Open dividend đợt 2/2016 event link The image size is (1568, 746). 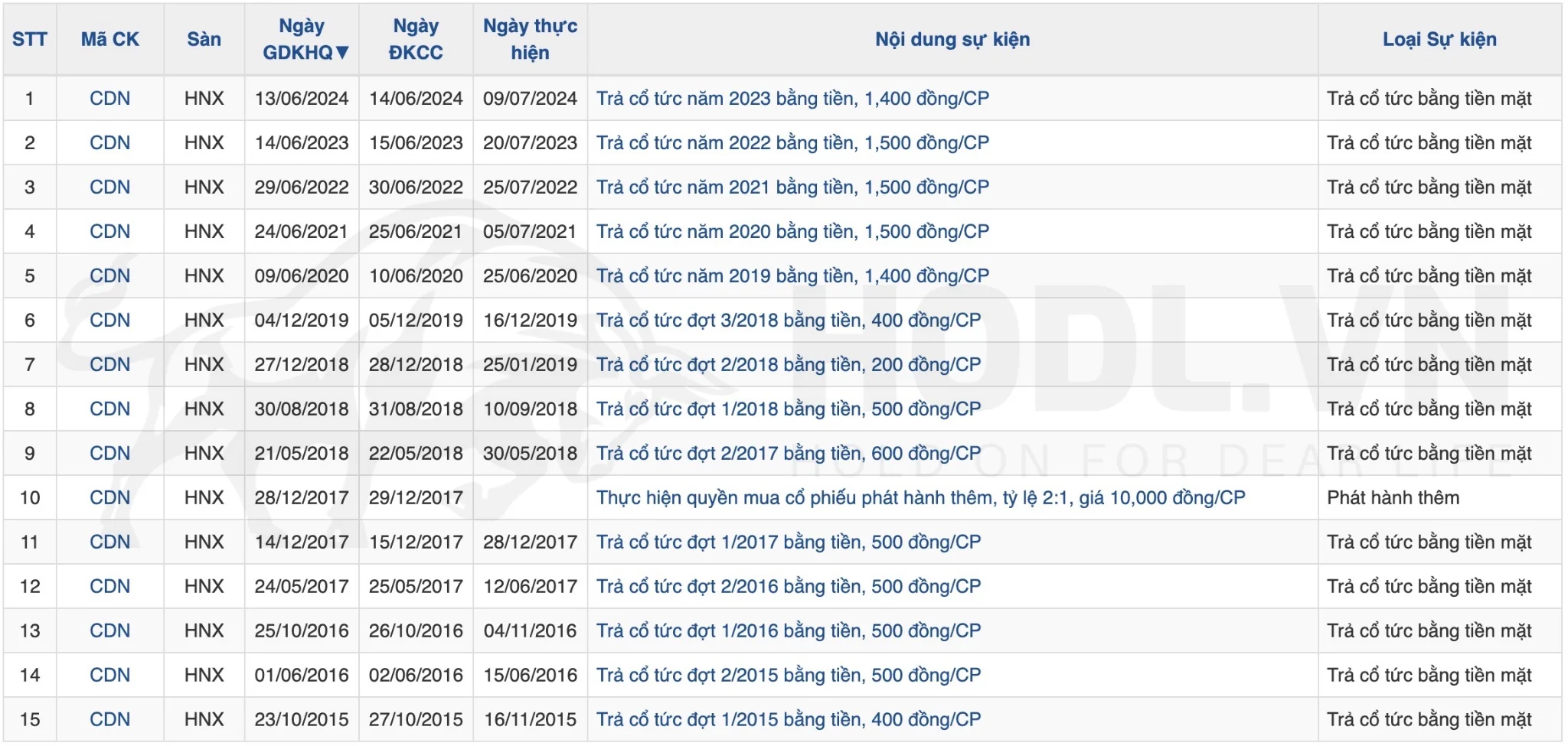click(789, 587)
